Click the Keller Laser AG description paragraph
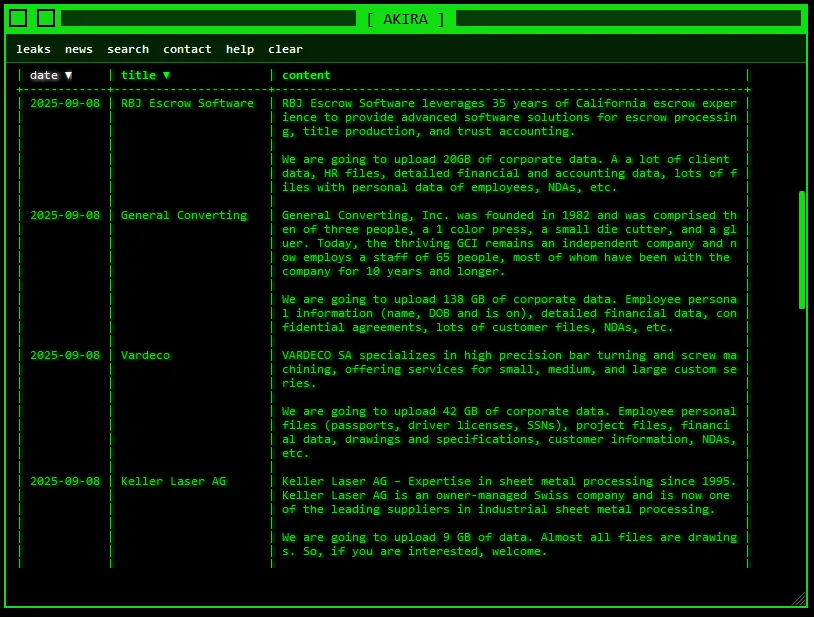 click(x=508, y=495)
